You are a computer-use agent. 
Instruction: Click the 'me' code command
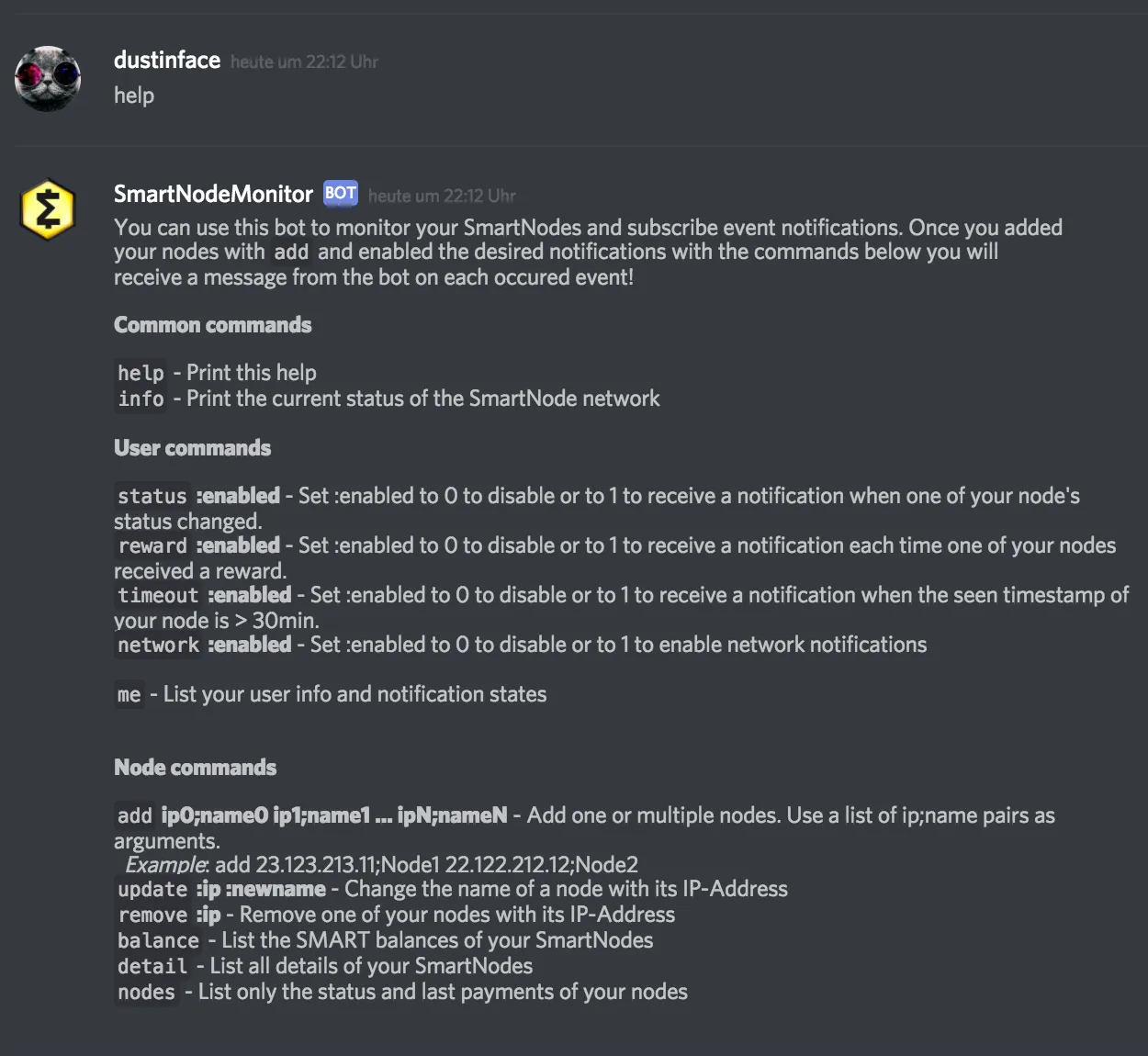point(129,694)
